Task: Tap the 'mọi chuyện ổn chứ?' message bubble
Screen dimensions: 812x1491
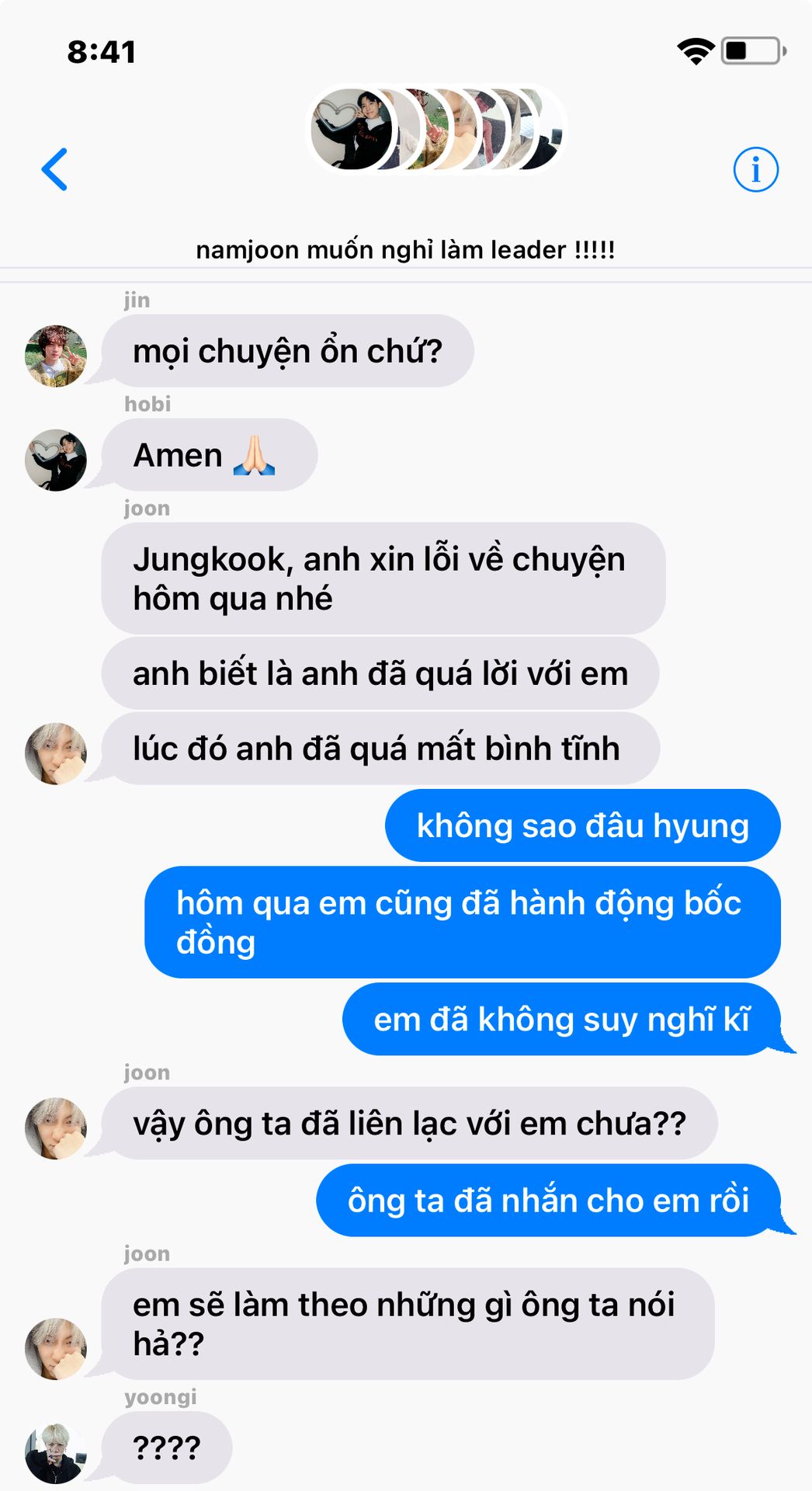Action: (x=287, y=351)
